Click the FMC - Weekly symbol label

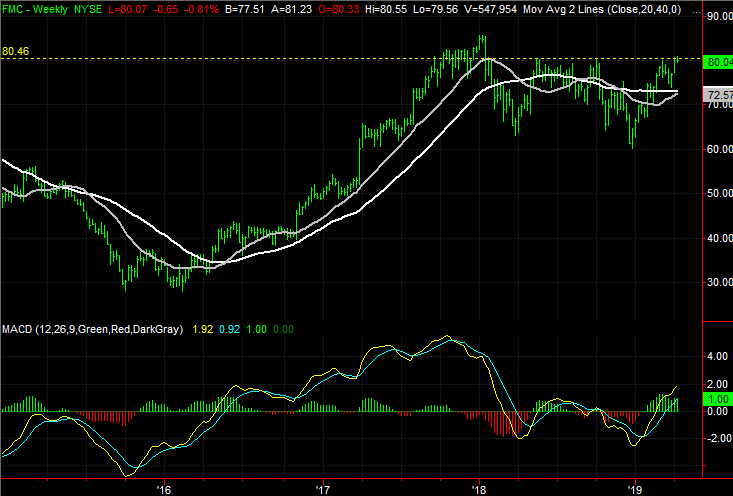coord(35,9)
